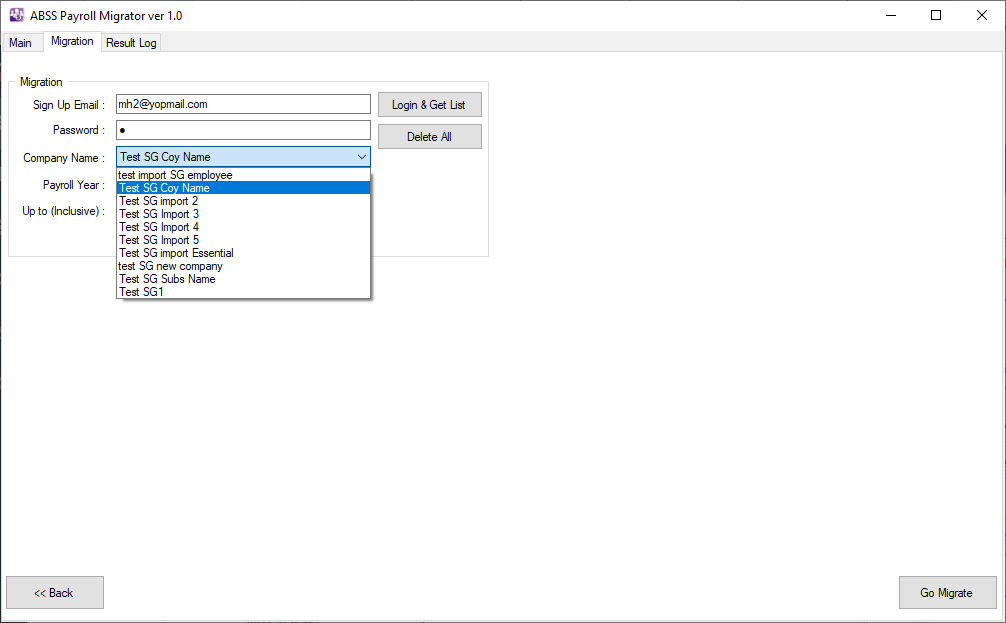Choose 'Test SG Import 3' option
The width and height of the screenshot is (1006, 623).
tap(243, 214)
